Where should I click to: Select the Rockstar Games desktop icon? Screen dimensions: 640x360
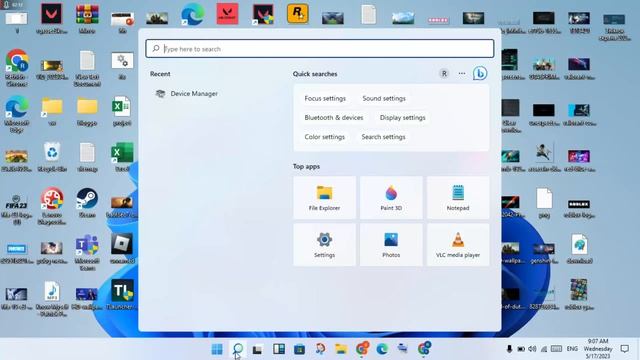point(298,14)
